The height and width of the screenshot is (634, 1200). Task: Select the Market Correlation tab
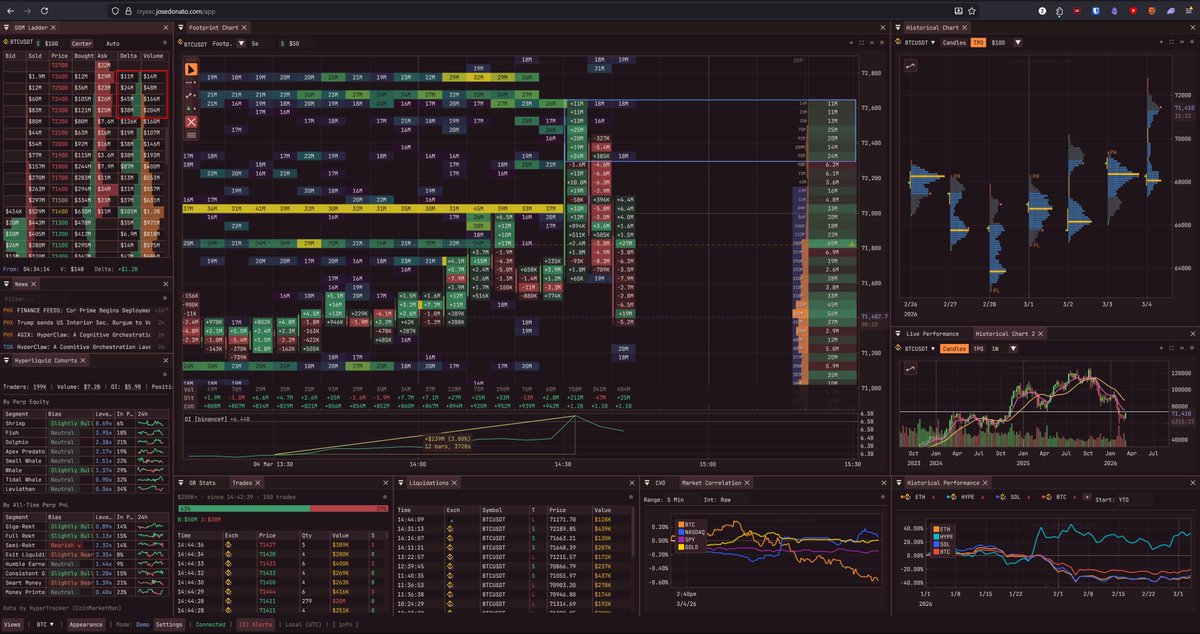(x=714, y=482)
